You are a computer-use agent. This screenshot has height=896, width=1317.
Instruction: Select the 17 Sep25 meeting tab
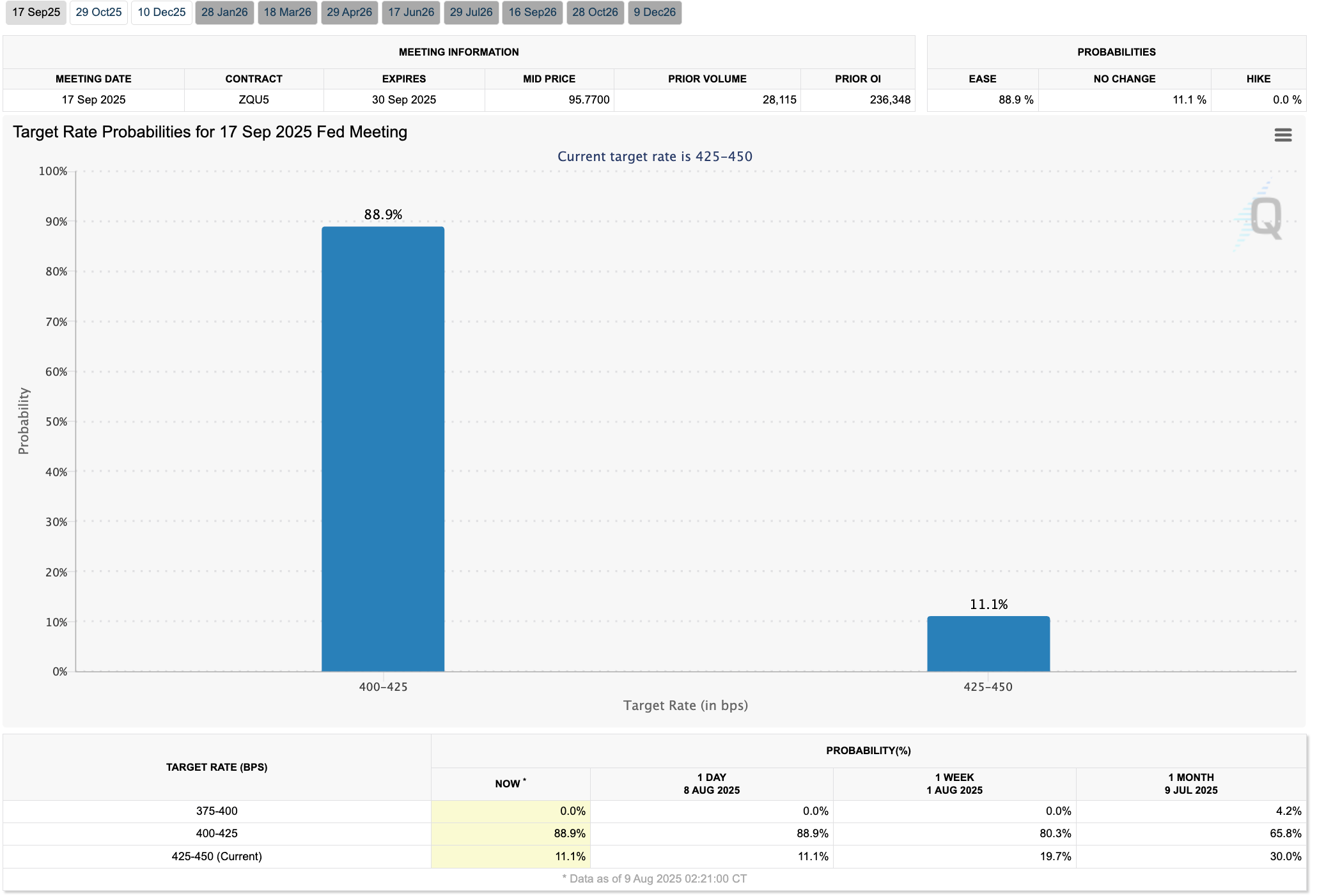coord(36,12)
